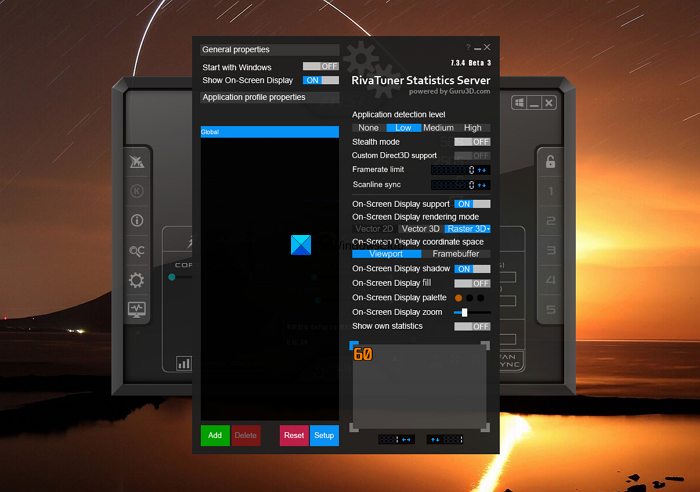The image size is (700, 492).
Task: Open the Setup button
Action: pyautogui.click(x=324, y=435)
